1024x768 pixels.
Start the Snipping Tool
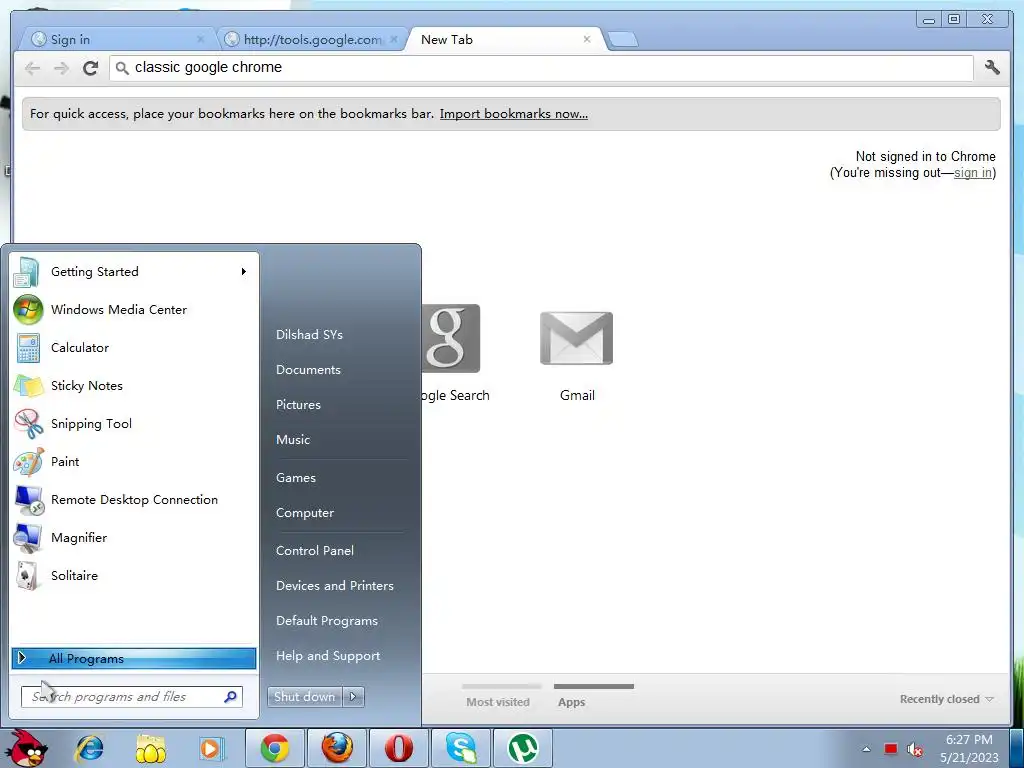tap(134, 423)
